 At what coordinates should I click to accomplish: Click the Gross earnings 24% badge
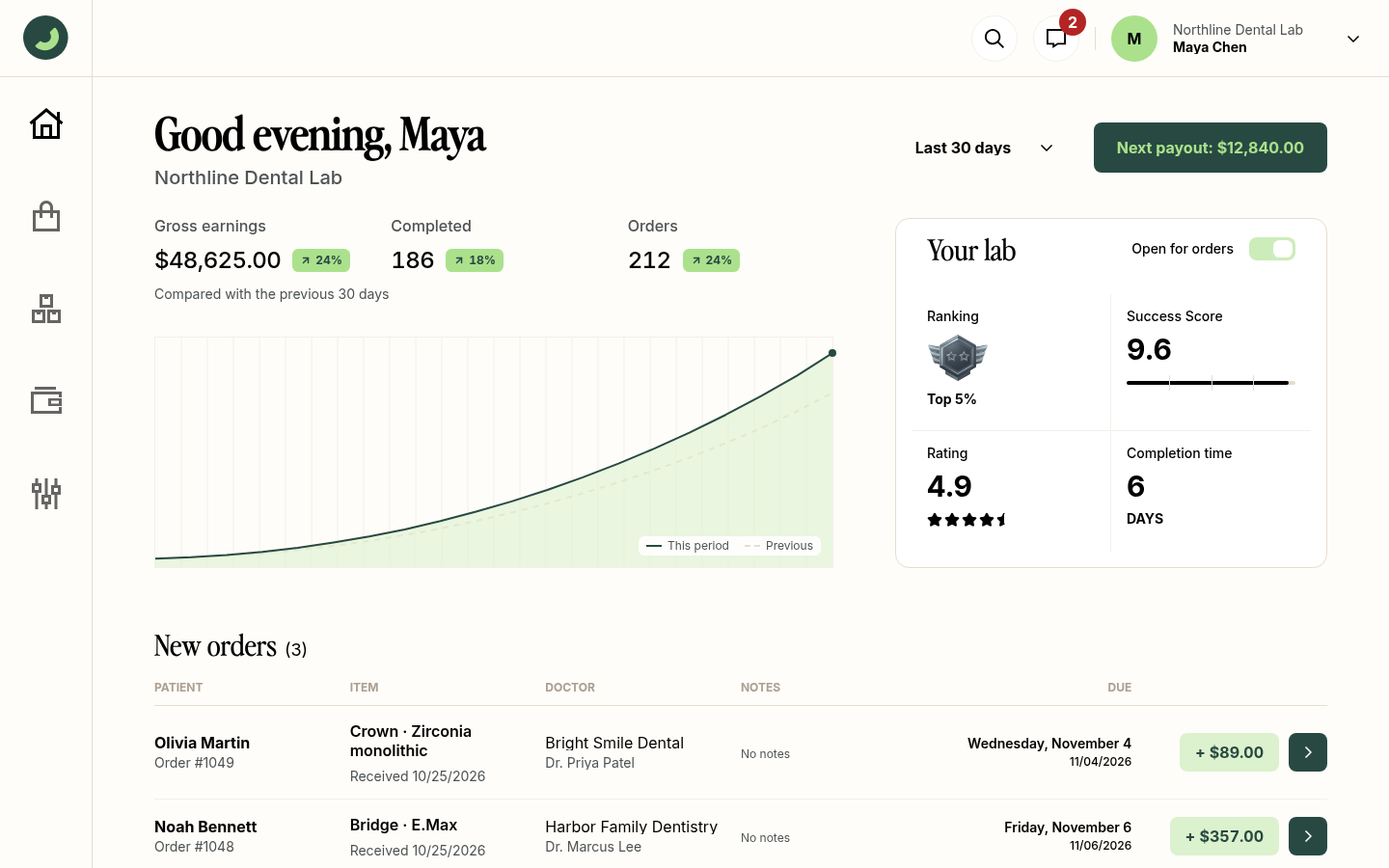click(321, 260)
